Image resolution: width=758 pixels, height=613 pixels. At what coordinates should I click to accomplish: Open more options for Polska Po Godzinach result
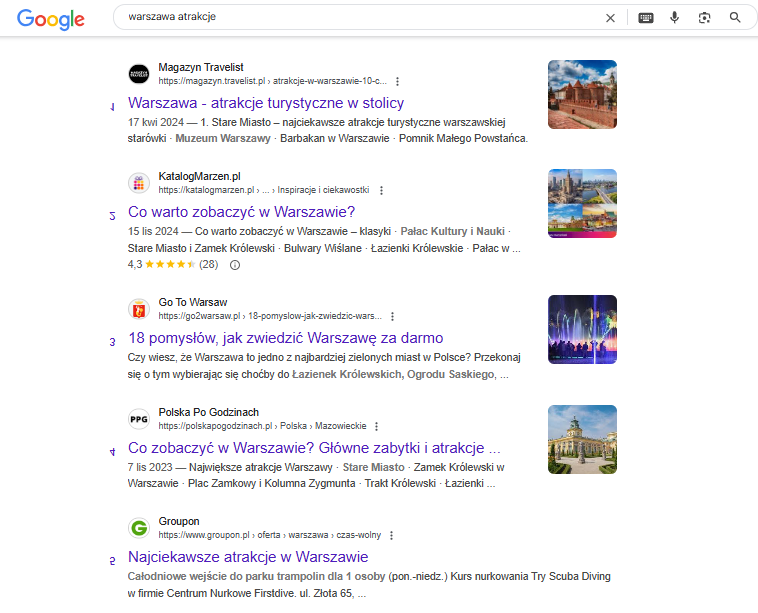click(x=377, y=426)
